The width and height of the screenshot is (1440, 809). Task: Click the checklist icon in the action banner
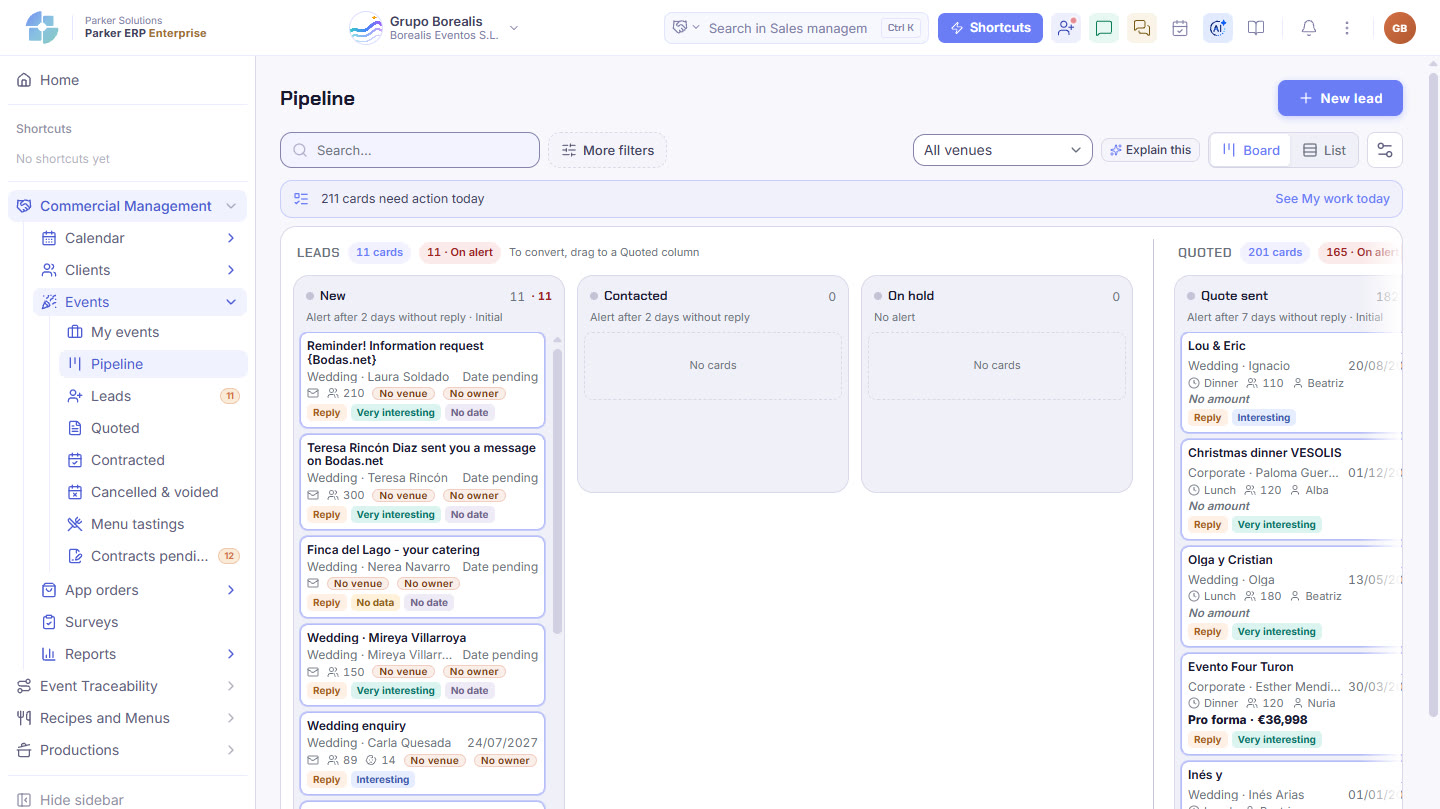(x=301, y=199)
